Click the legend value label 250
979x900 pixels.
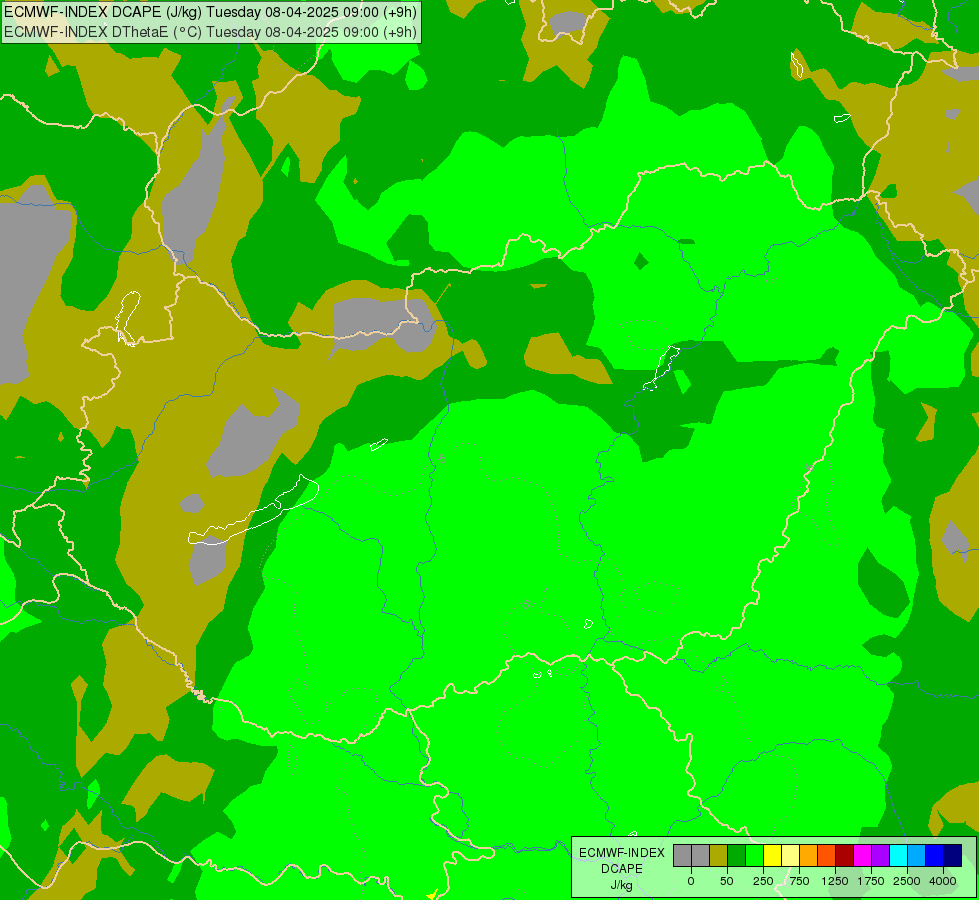[x=763, y=881]
